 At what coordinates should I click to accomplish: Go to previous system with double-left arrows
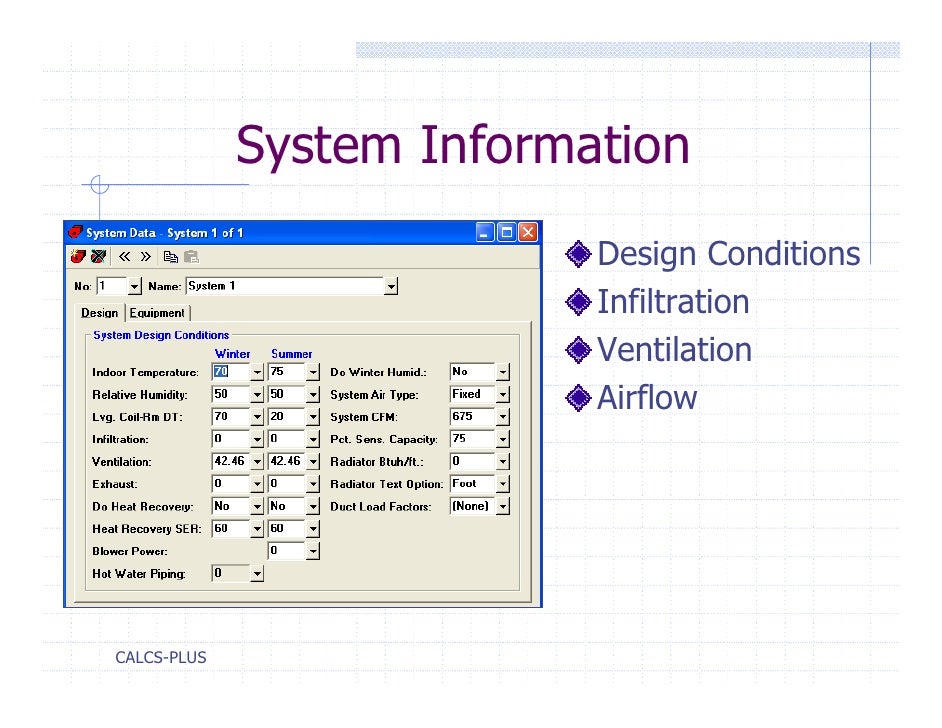click(x=124, y=257)
